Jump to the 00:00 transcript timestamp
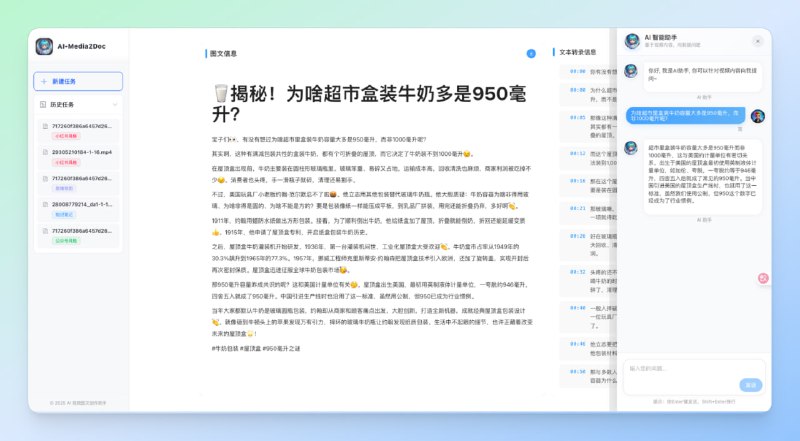 (577, 72)
